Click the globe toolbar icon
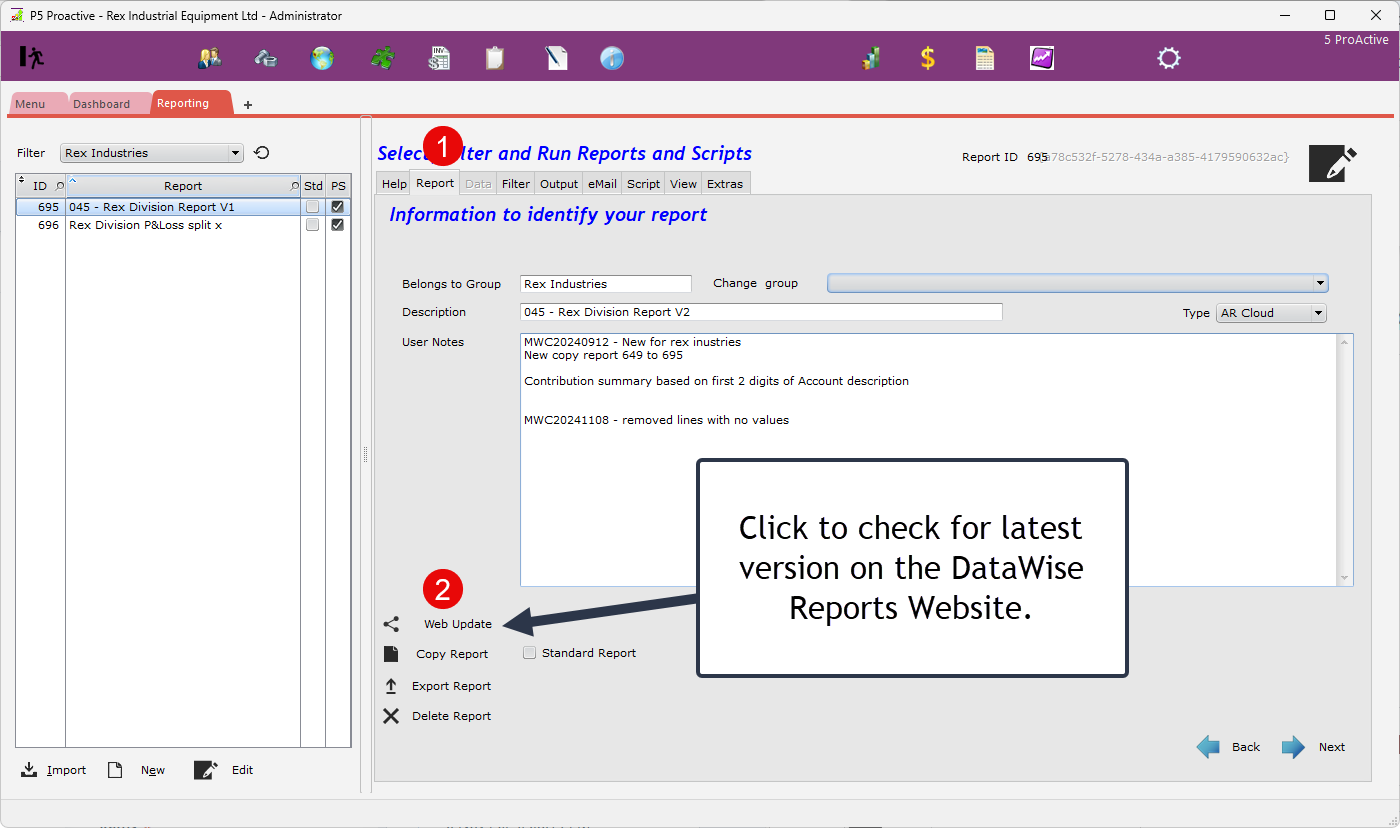Screen dimensions: 1400x828 click(x=322, y=58)
